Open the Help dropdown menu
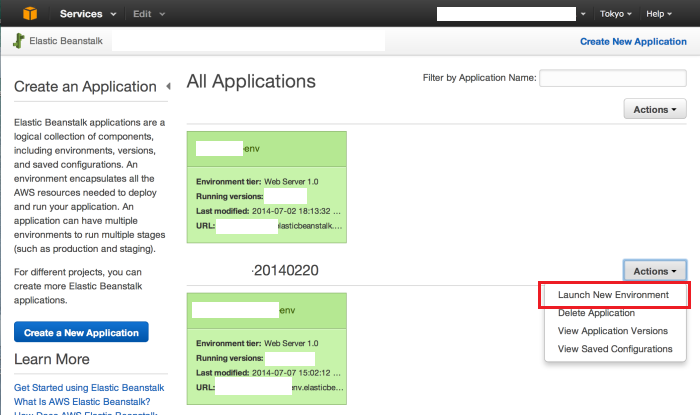Viewport: 700px width, 415px height. click(x=659, y=14)
